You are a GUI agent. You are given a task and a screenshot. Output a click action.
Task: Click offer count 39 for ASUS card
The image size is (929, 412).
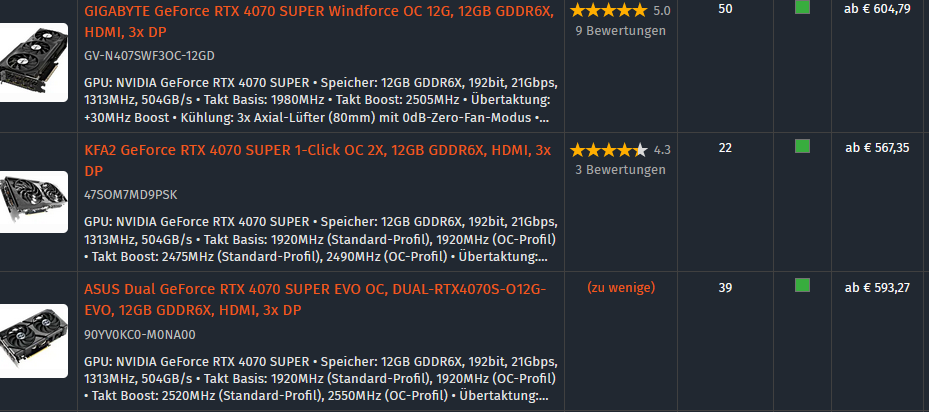pos(725,288)
